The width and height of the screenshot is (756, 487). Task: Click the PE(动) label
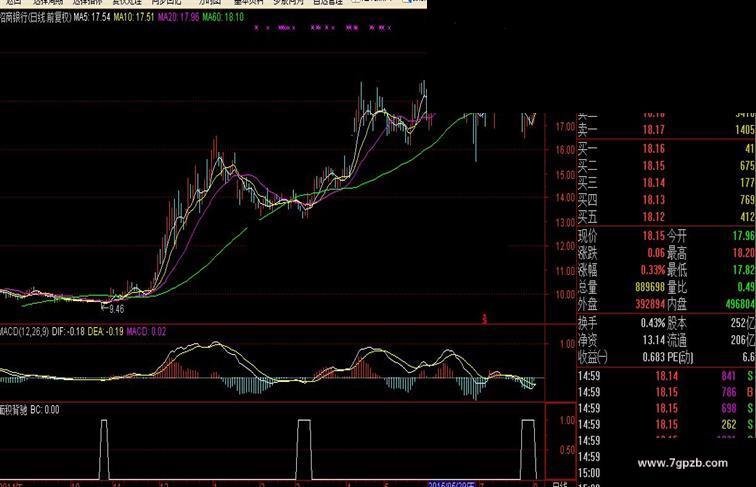coord(680,357)
